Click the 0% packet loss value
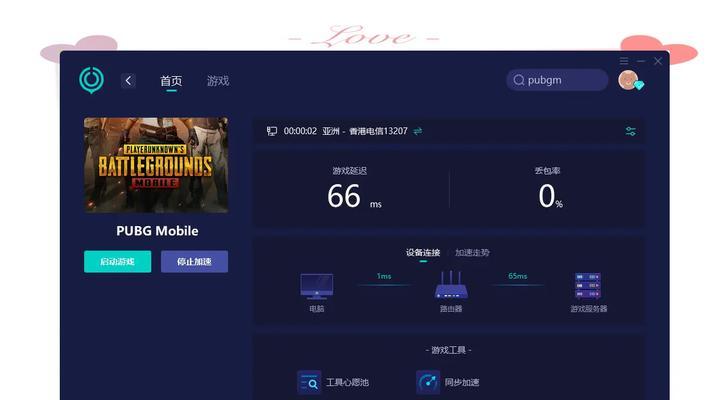This screenshot has width=727, height=400. coord(550,197)
